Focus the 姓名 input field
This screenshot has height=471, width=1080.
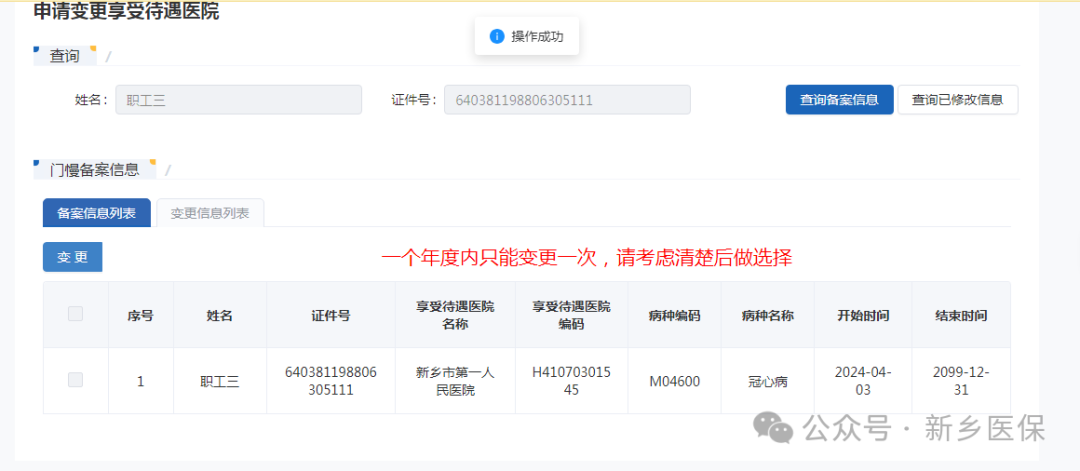[x=238, y=100]
